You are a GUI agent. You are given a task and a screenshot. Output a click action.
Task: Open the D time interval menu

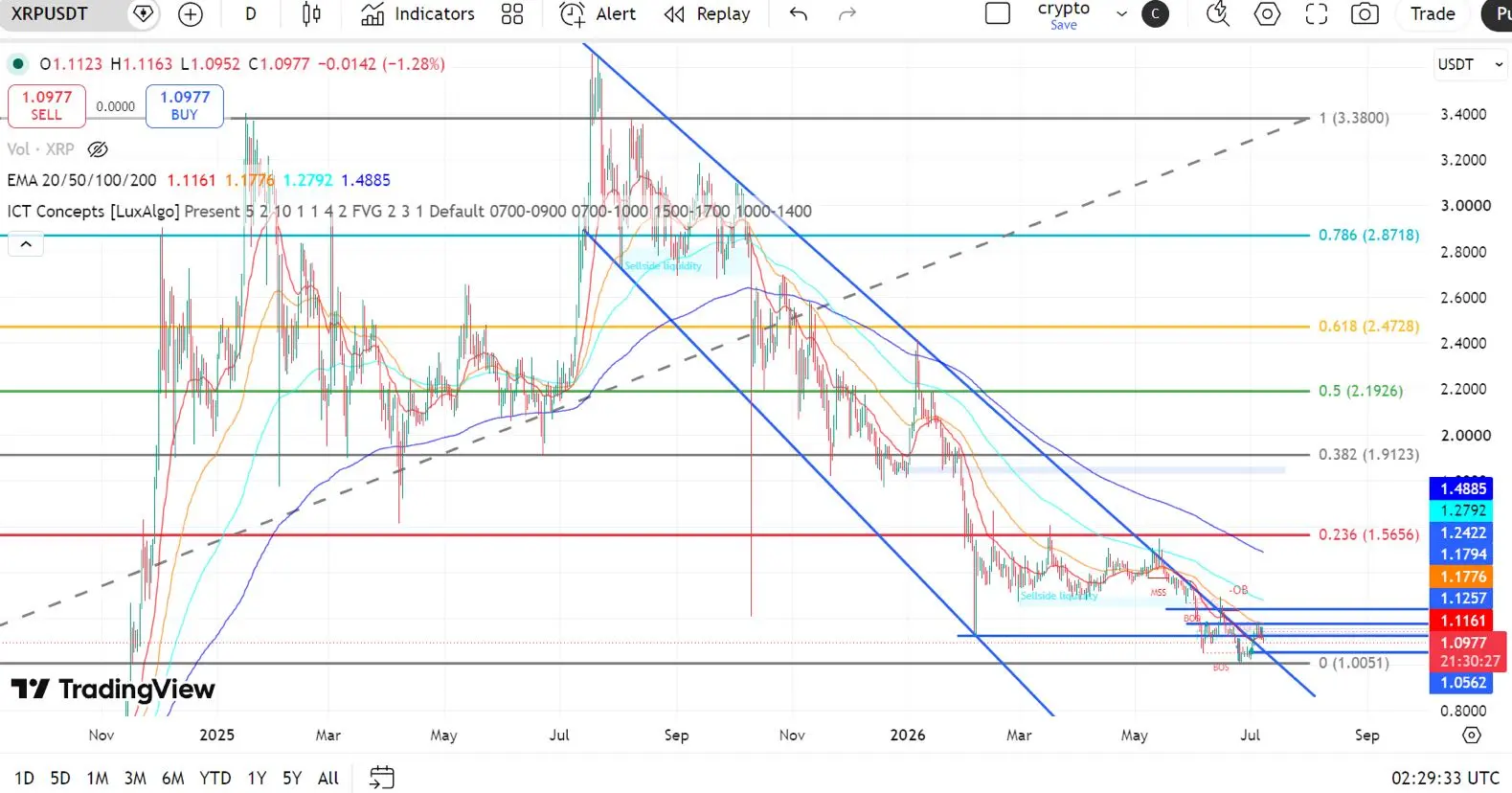pos(251,14)
